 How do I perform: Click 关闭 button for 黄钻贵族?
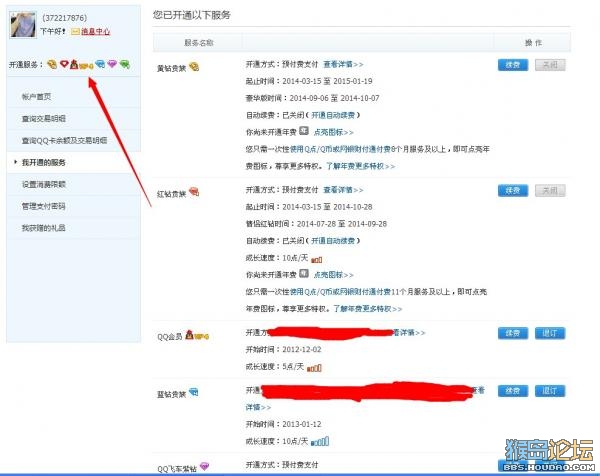point(550,65)
